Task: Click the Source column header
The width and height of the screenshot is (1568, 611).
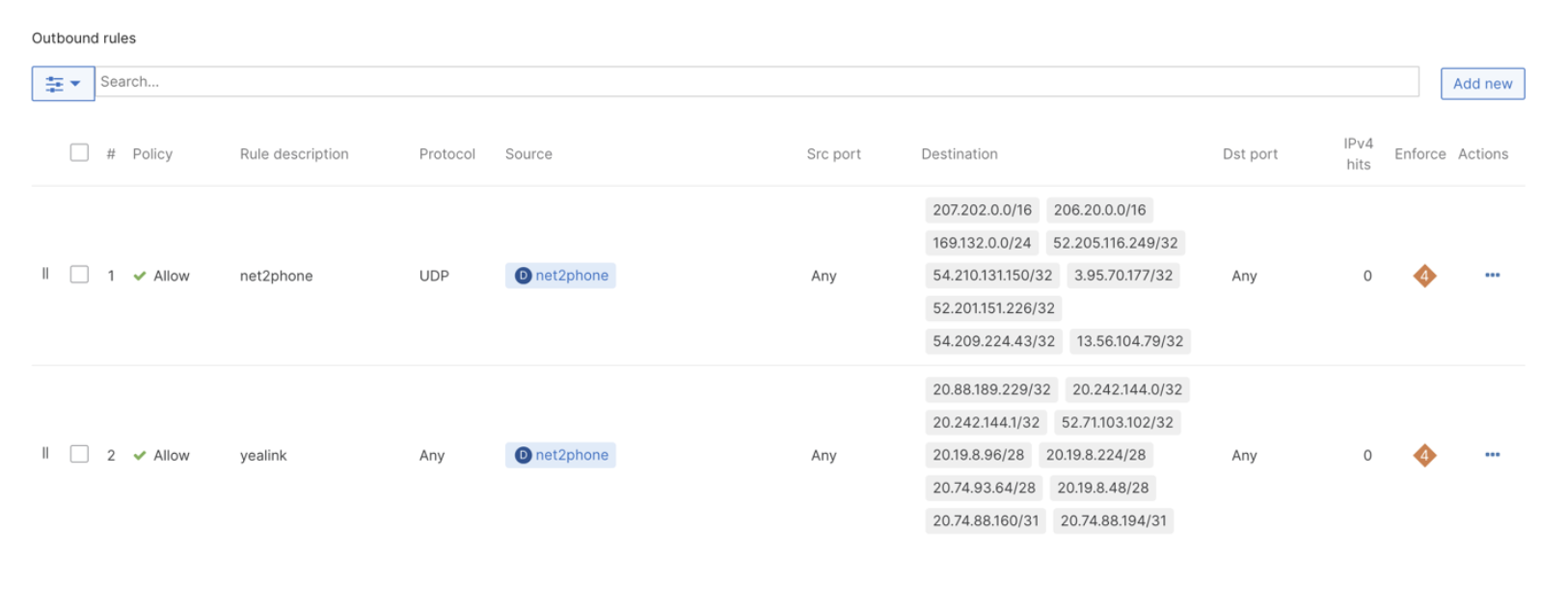Action: (x=528, y=154)
